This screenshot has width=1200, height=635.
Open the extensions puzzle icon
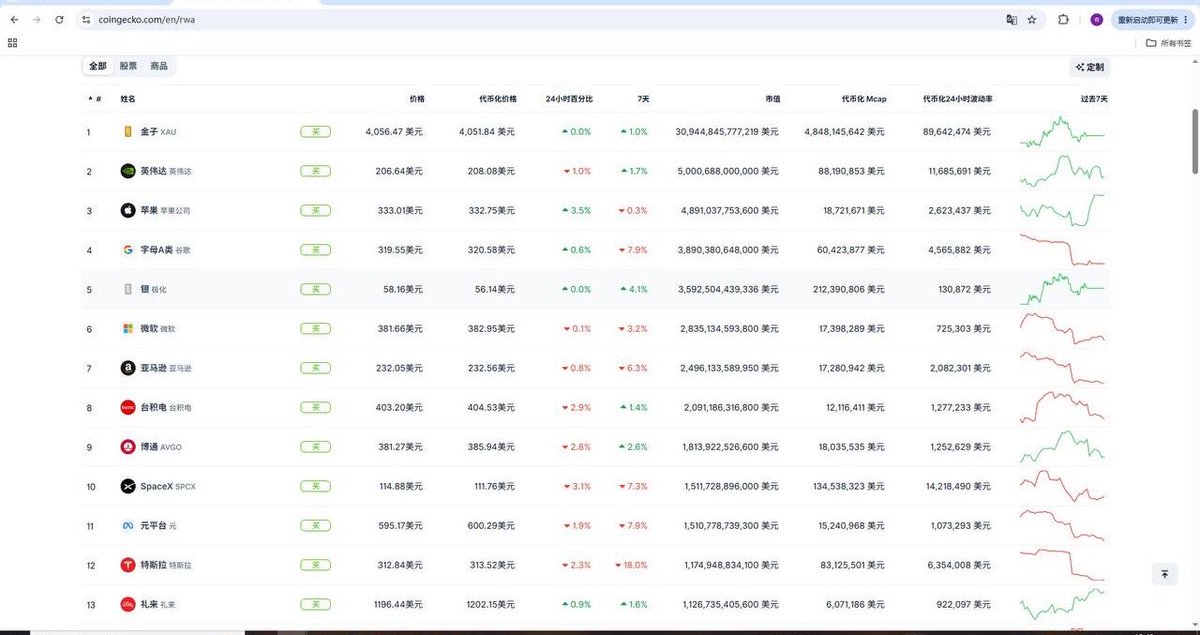click(1063, 20)
